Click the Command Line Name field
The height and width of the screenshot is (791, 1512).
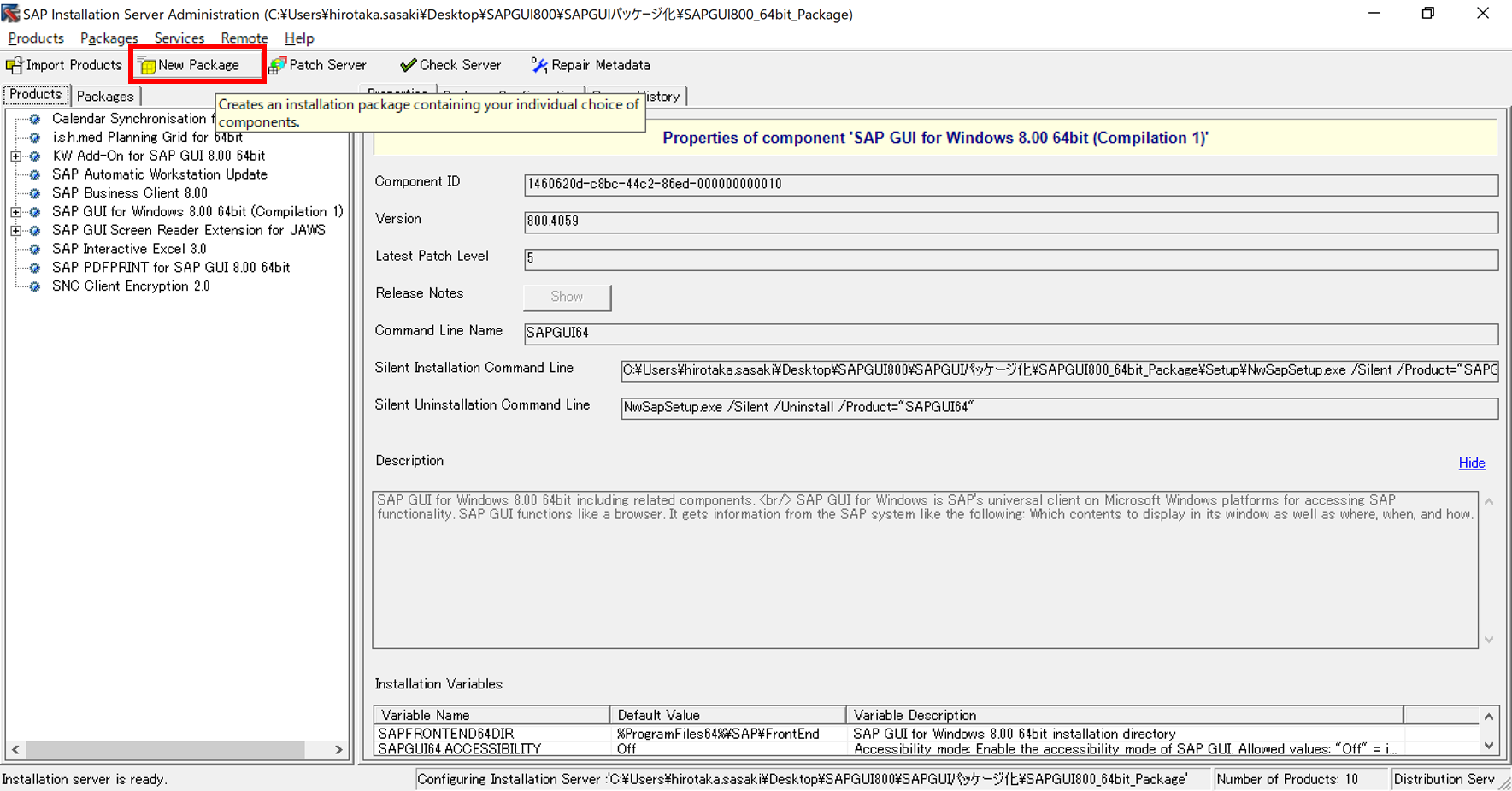tap(1011, 334)
